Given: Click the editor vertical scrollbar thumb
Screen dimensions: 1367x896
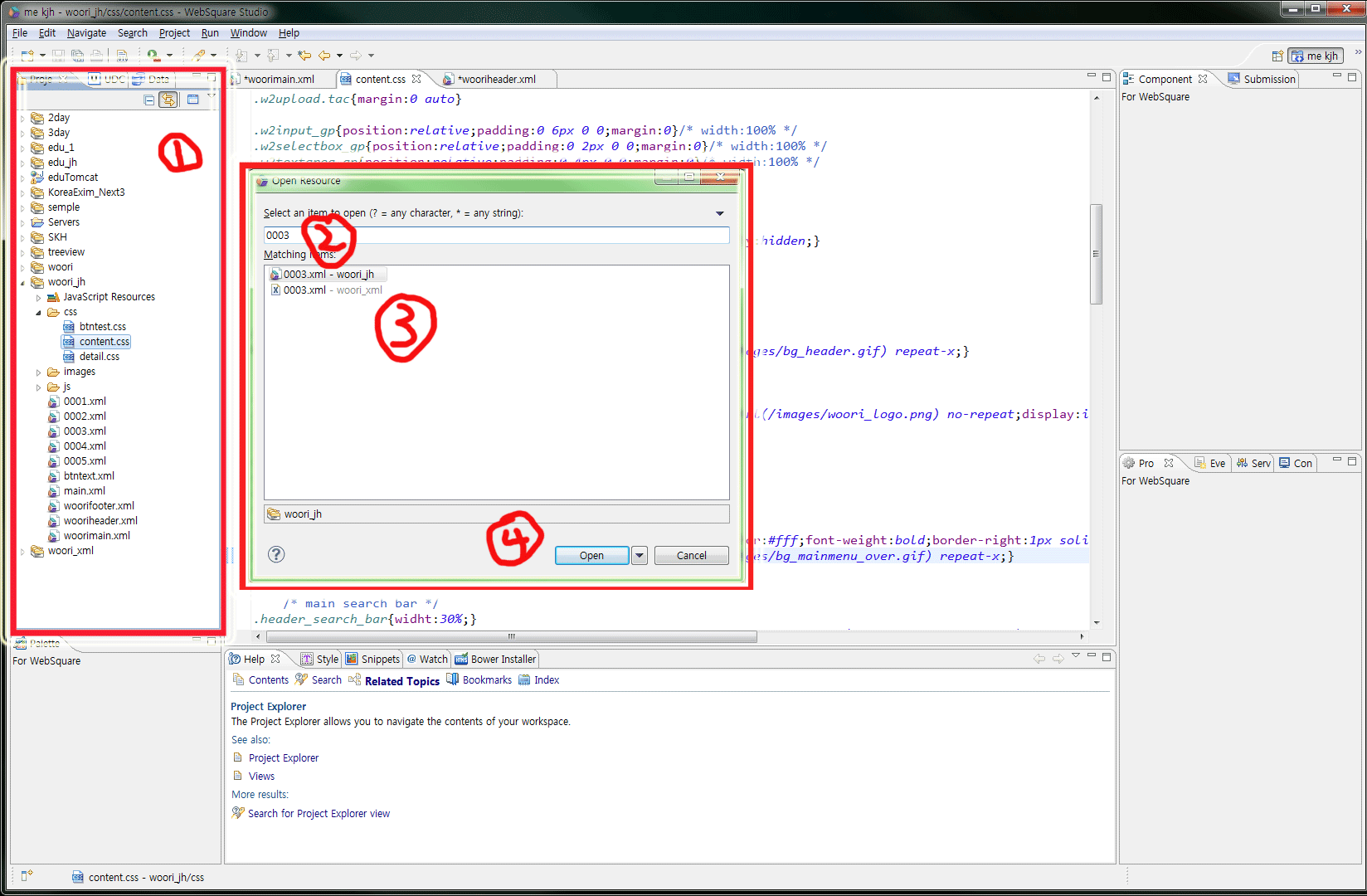Looking at the screenshot, I should [x=1096, y=254].
